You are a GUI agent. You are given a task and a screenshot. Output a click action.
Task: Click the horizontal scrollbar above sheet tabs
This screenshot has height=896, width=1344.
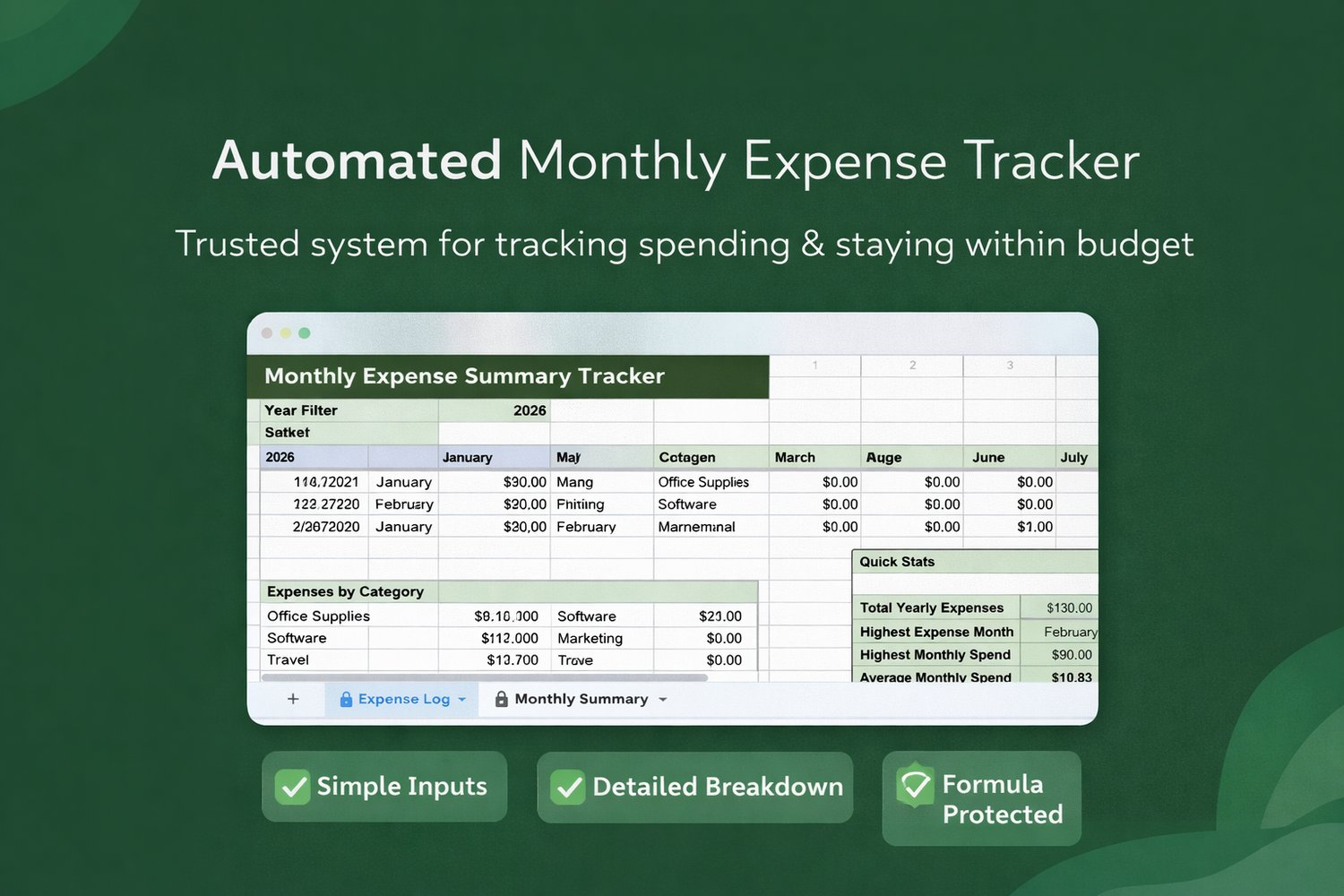pyautogui.click(x=484, y=677)
